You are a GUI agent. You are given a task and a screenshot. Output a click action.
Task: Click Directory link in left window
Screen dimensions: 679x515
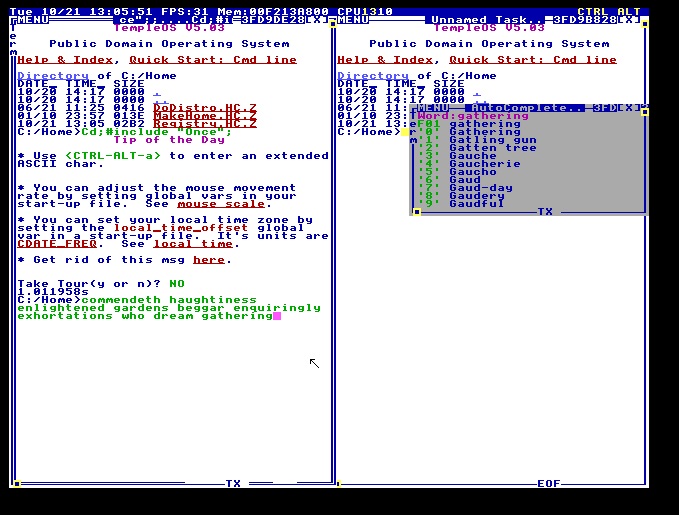(x=53, y=76)
